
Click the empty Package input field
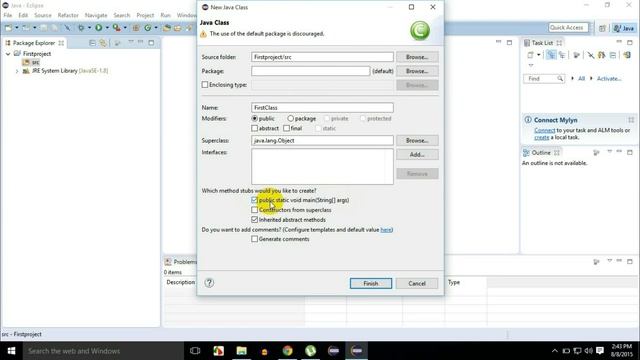pos(311,71)
